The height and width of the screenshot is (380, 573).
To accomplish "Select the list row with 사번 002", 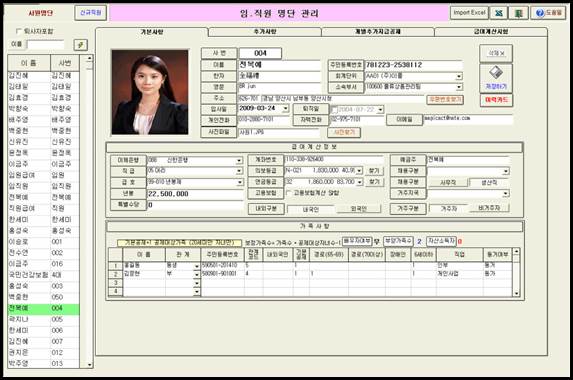I will tap(43, 253).
